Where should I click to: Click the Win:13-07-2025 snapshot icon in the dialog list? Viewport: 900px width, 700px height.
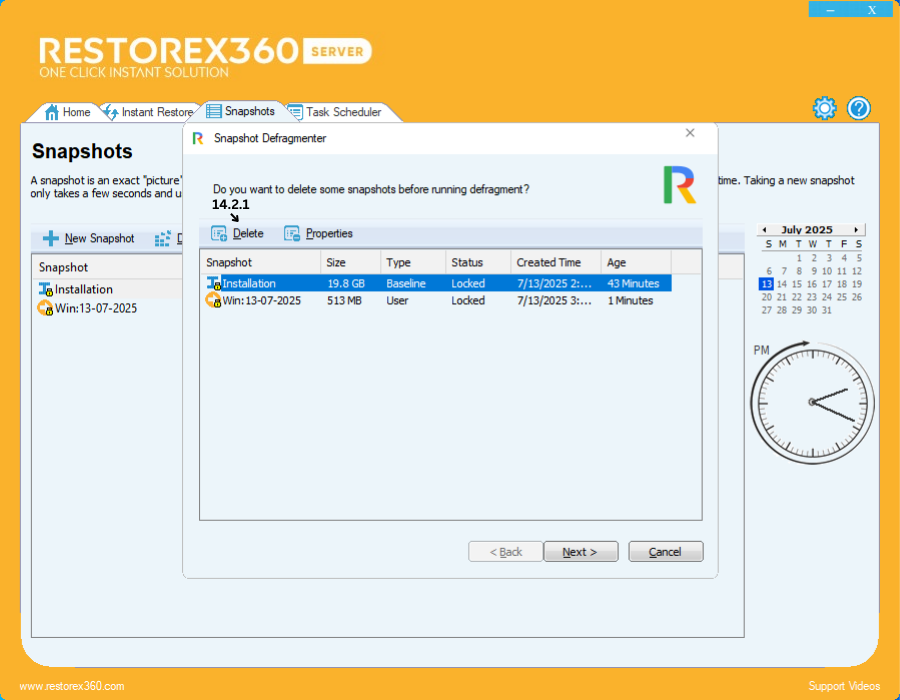tap(214, 300)
